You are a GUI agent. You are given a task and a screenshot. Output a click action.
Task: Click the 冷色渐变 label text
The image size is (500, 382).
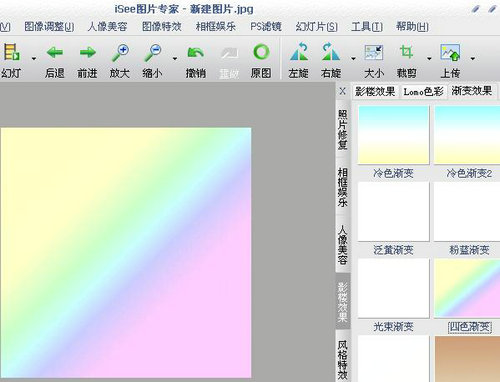[393, 173]
